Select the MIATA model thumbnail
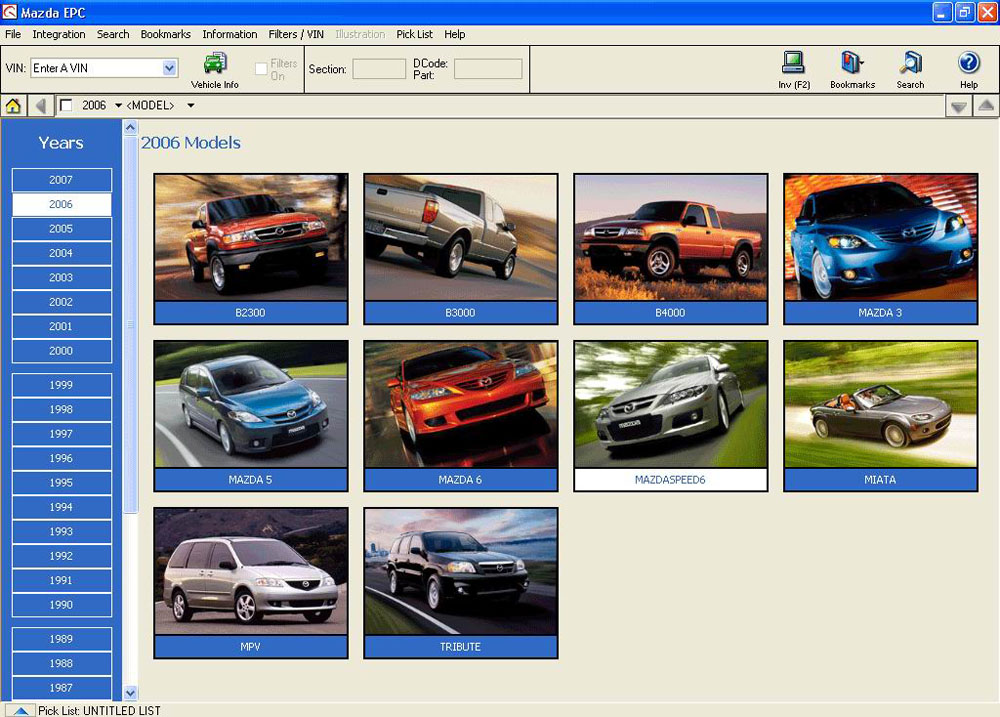Viewport: 1000px width, 717px height. [x=880, y=416]
